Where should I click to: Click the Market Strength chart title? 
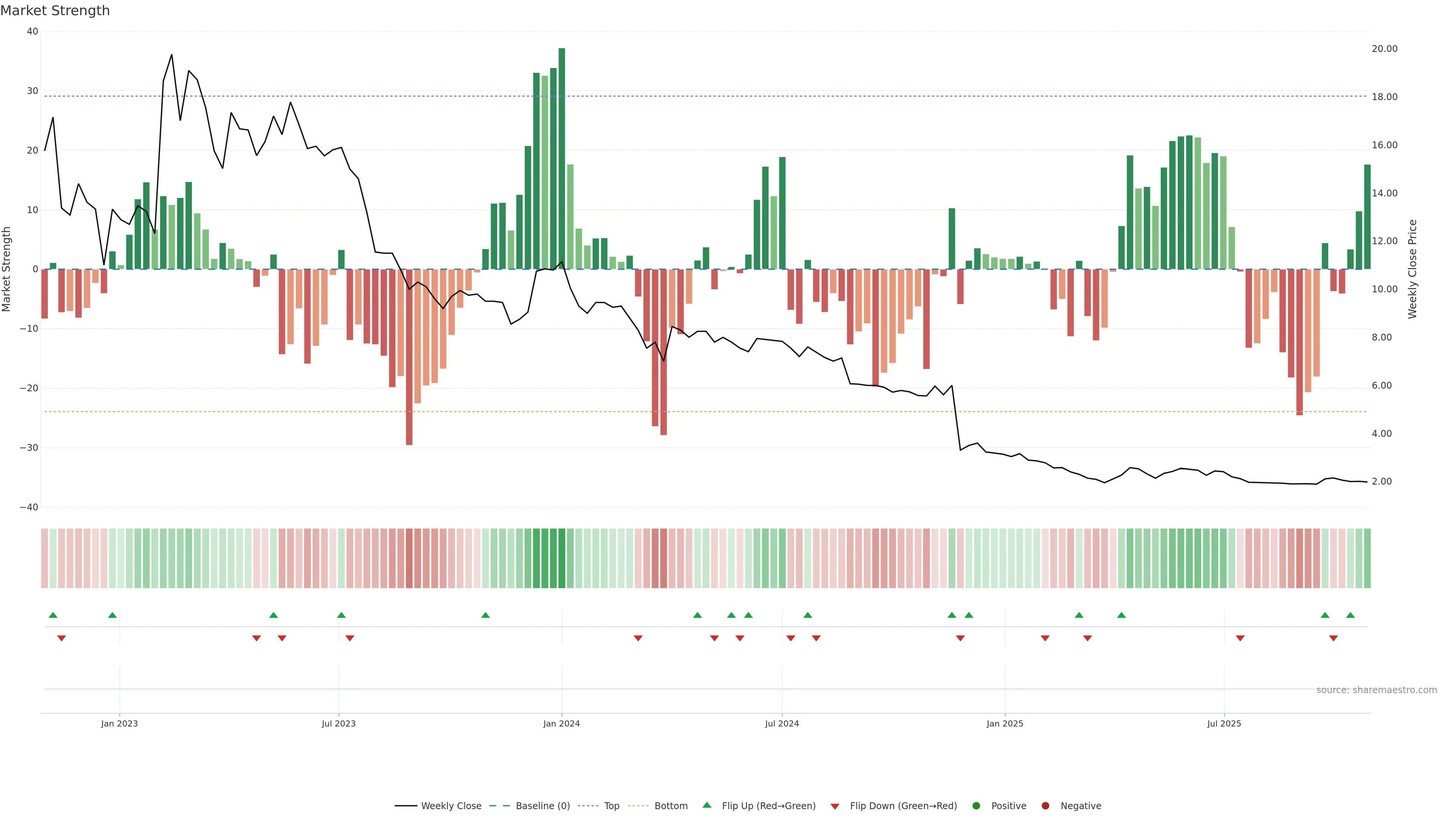(55, 11)
